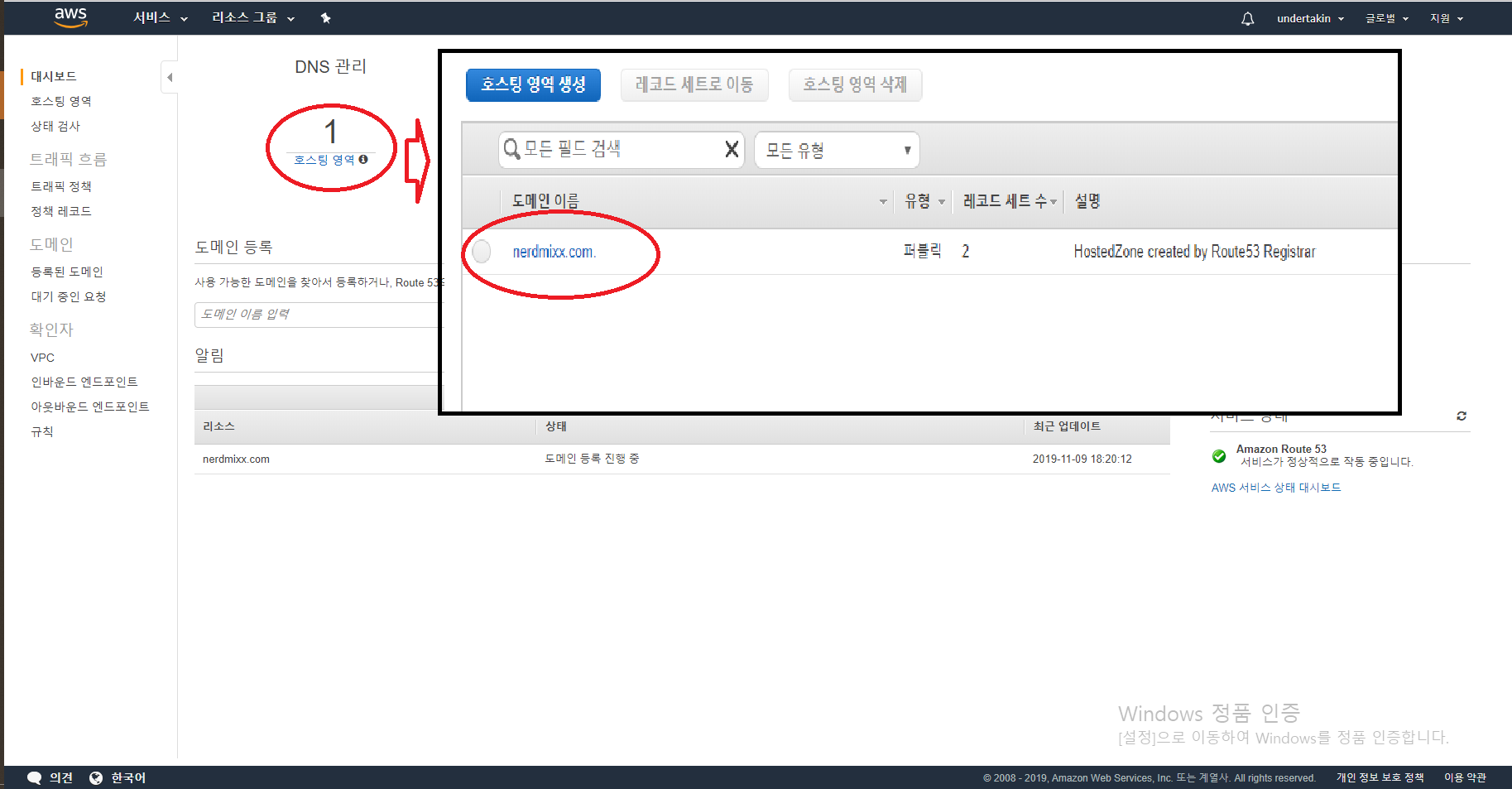Viewport: 1512px width, 789px height.
Task: Open 이용 약관 footer link
Action: (1465, 777)
